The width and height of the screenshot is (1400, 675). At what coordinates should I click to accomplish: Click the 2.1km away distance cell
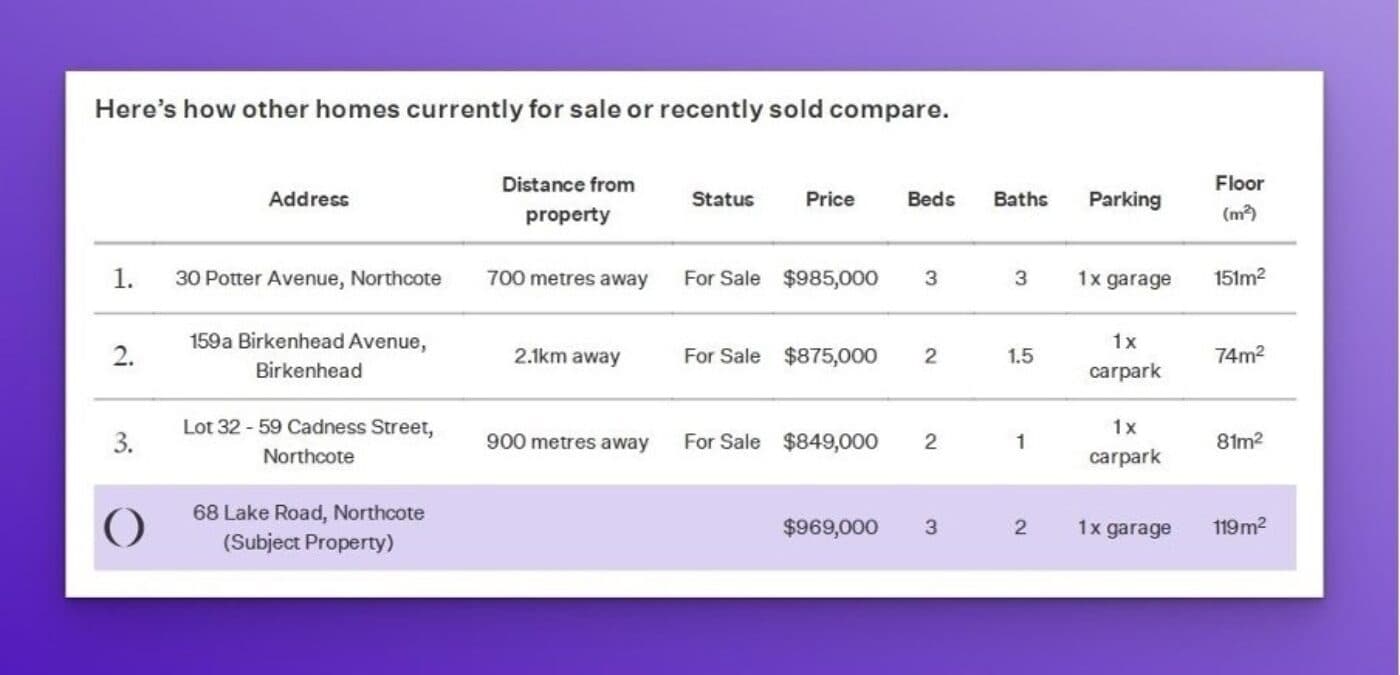coord(567,356)
